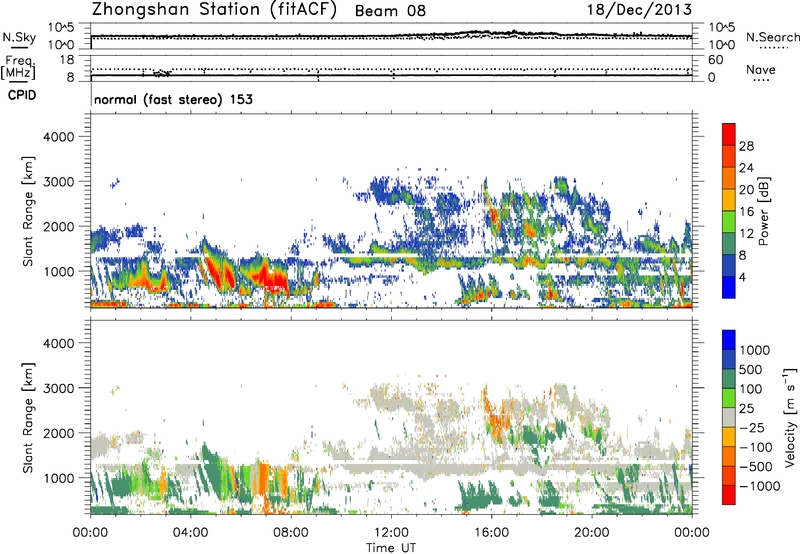Select the "−25" label on Velocity colorbar

(x=752, y=427)
